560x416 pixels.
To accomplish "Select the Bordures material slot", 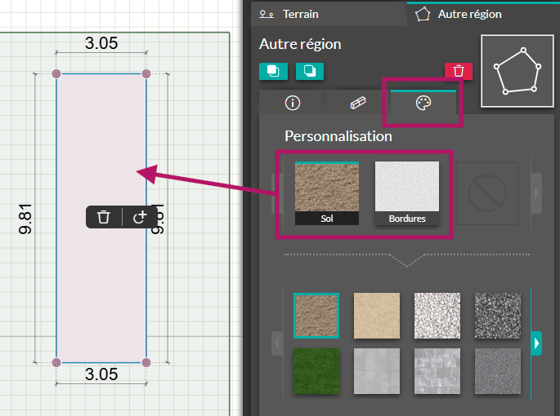I will pyautogui.click(x=407, y=193).
